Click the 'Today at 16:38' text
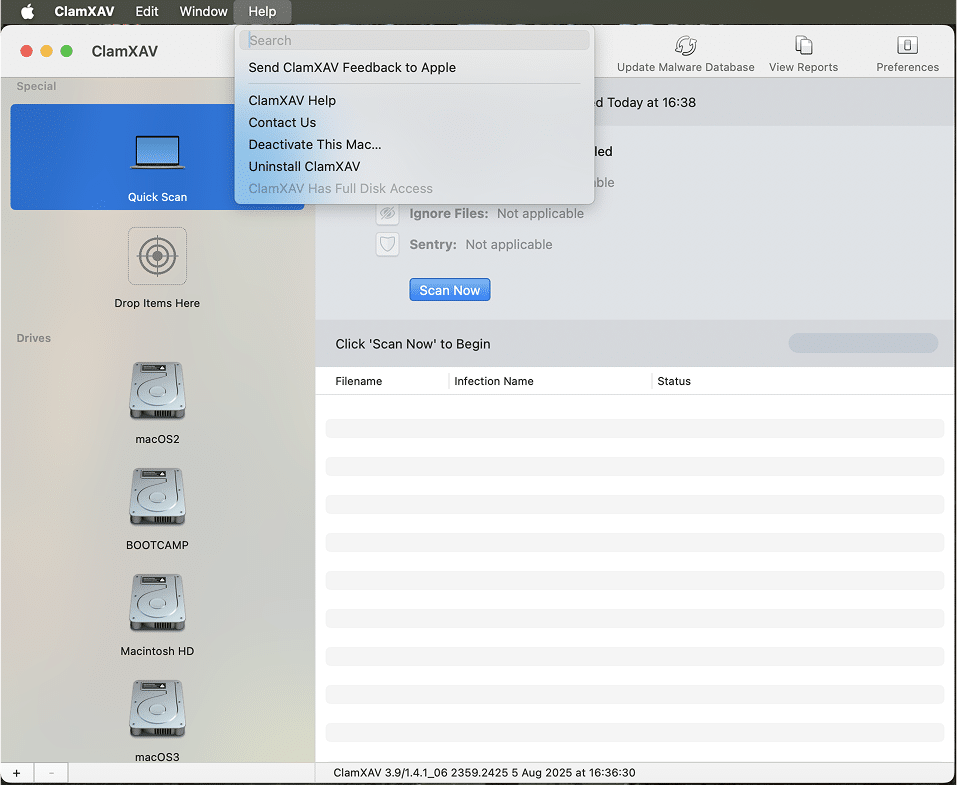The width and height of the screenshot is (957, 785). tap(651, 103)
